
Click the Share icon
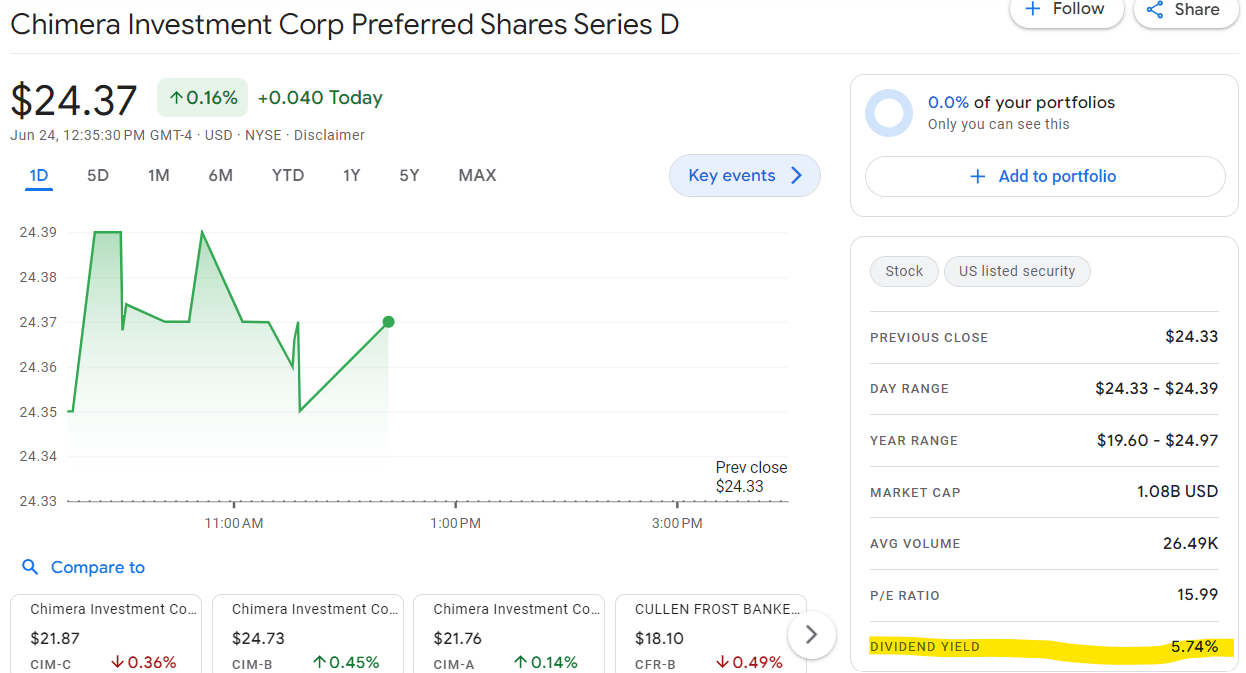[1155, 10]
